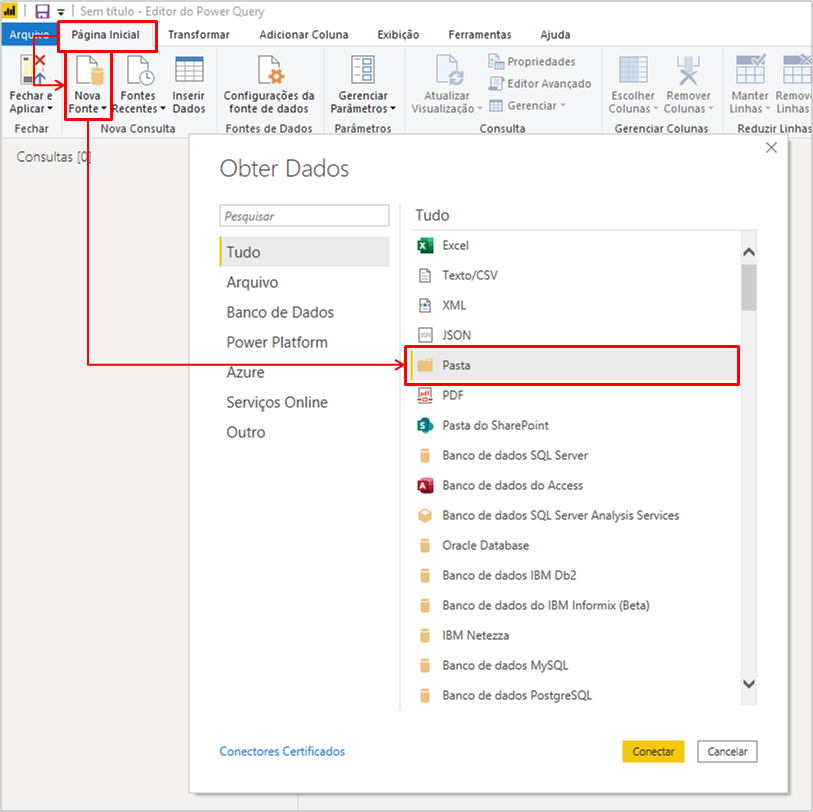This screenshot has width=813, height=812.
Task: Click the connector list scroll down arrow
Action: coord(749,683)
